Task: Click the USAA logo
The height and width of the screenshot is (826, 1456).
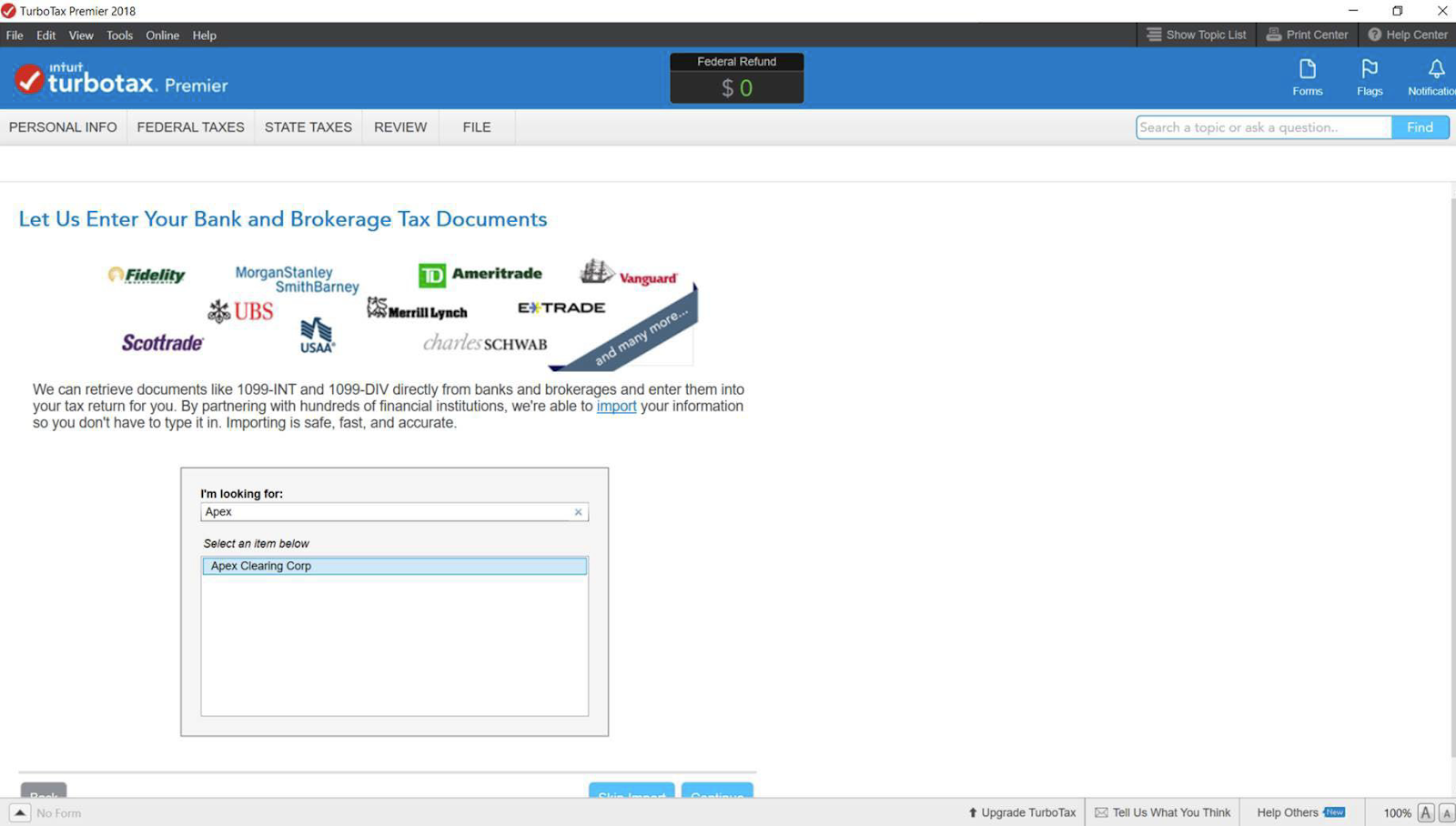Action: click(317, 335)
